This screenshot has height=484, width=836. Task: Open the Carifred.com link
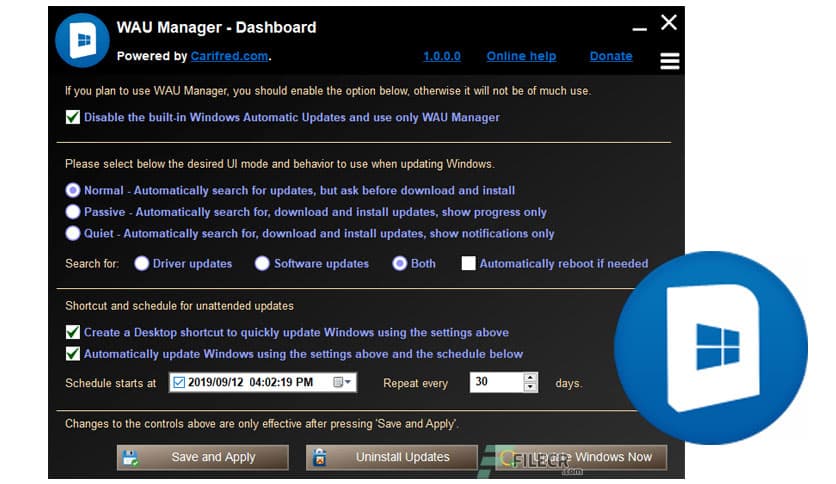(229, 57)
